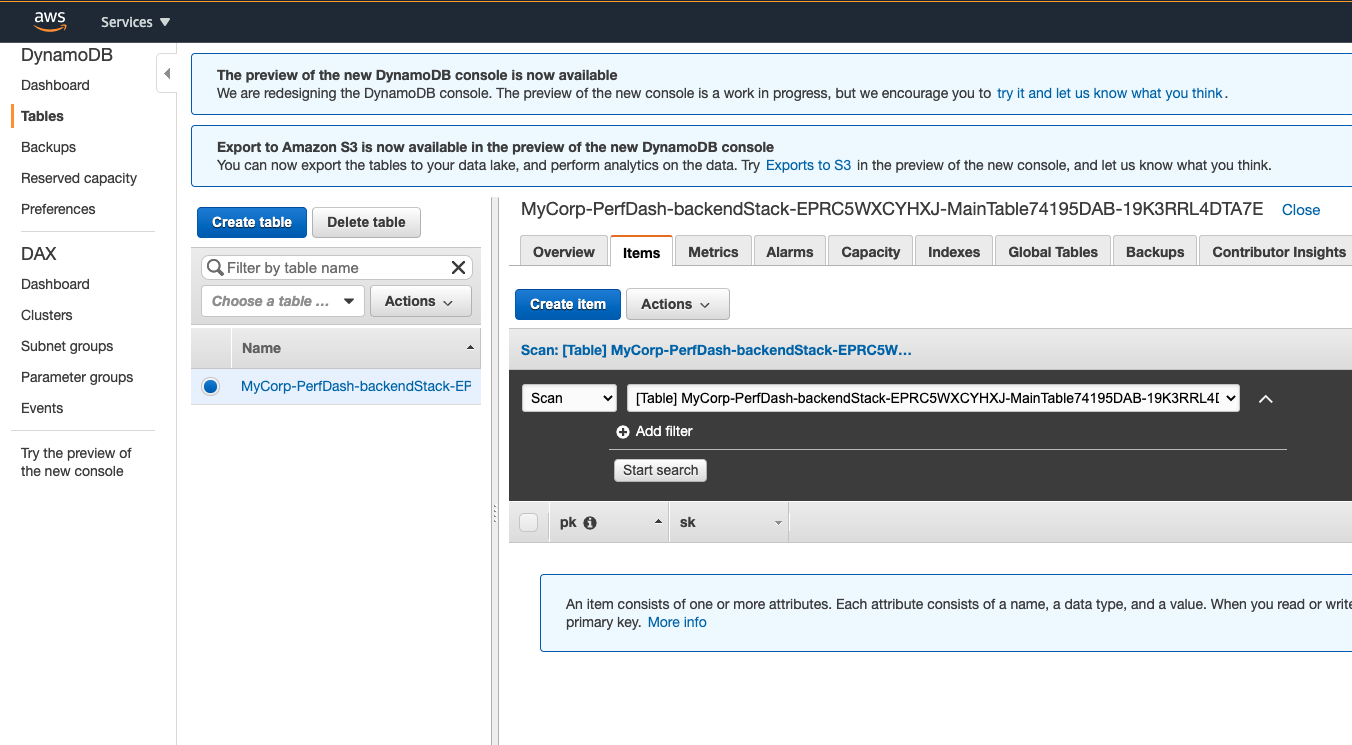Open the Exports to S3 link

pos(808,165)
